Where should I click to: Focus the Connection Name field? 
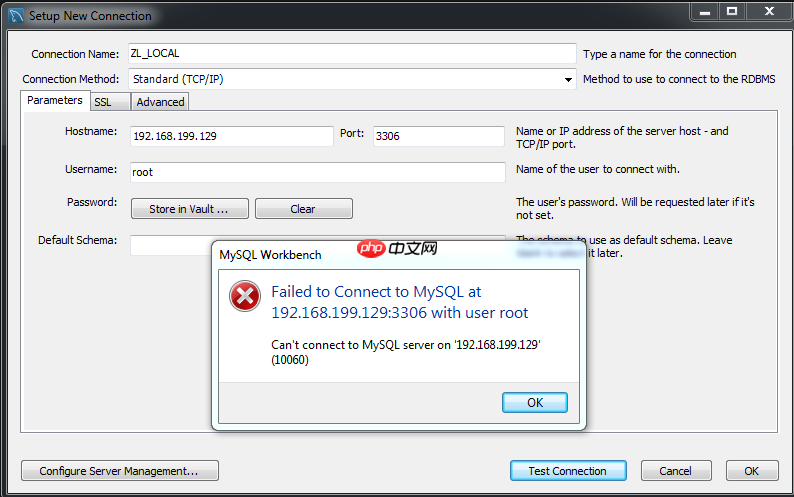(352, 54)
